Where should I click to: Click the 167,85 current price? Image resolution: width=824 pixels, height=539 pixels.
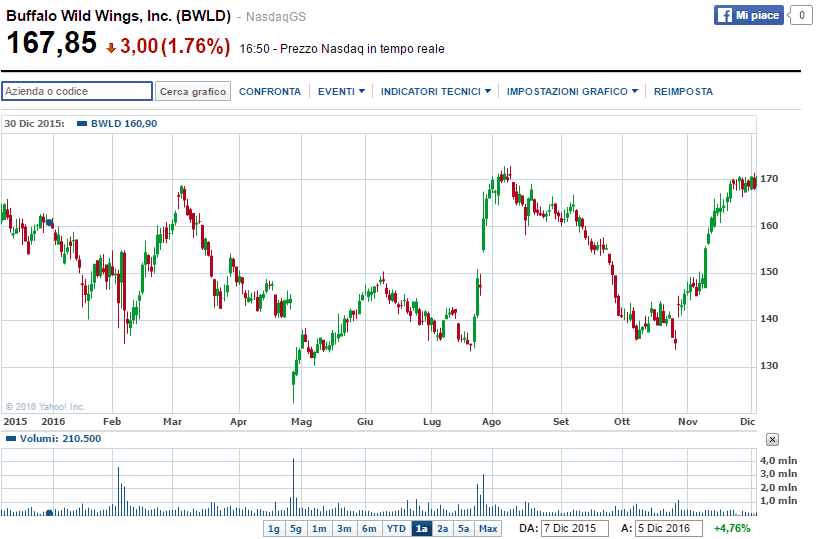pos(52,43)
